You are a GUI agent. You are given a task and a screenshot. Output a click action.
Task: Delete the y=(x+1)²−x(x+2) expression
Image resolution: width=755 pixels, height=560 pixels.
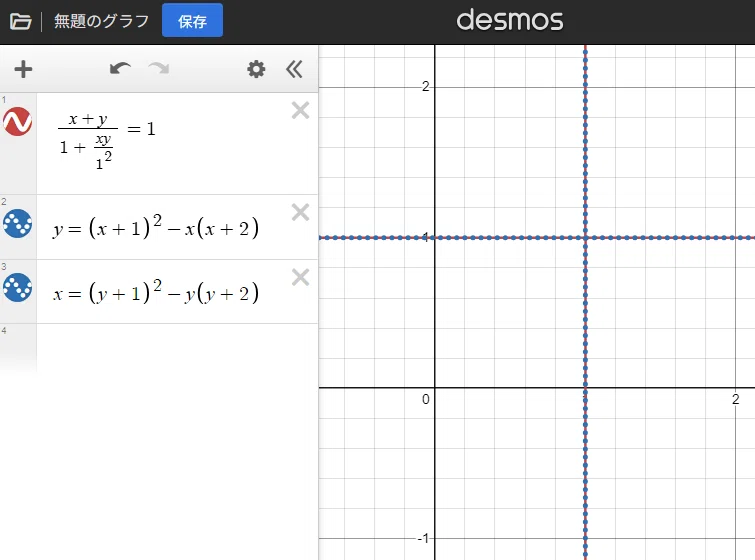tap(300, 212)
